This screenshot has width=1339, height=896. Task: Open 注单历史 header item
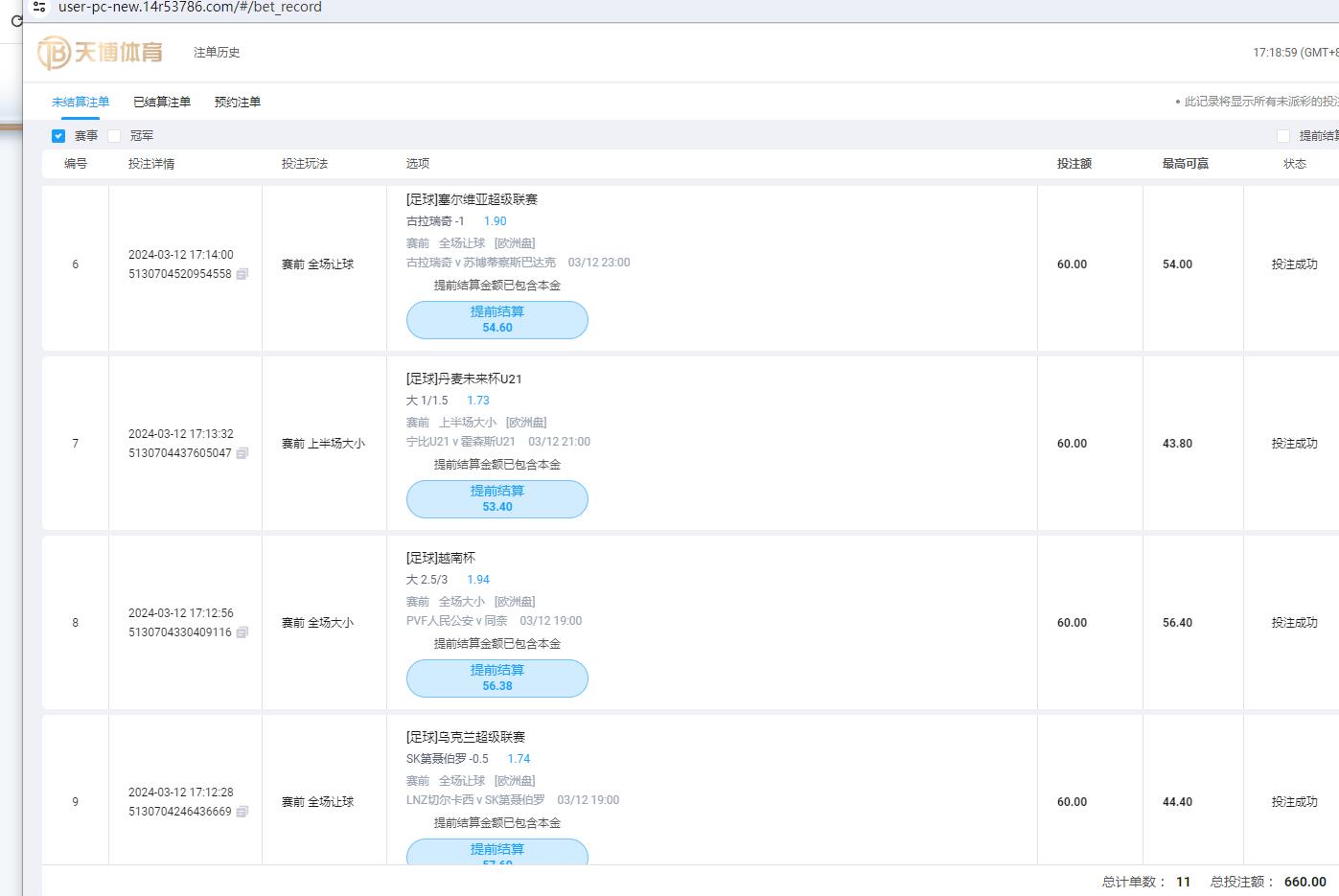217,53
